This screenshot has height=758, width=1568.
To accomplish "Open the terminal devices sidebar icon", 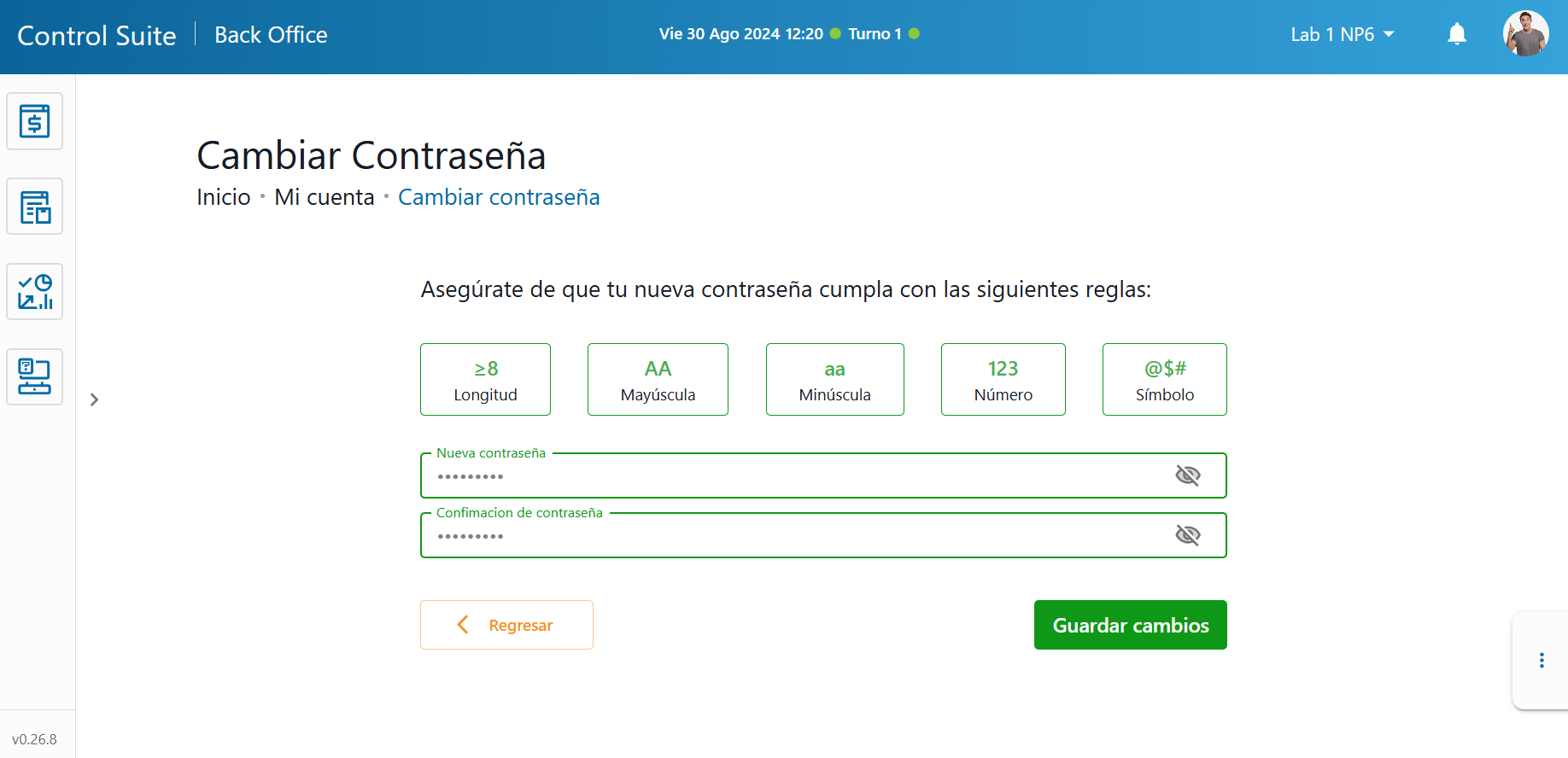I will point(34,377).
